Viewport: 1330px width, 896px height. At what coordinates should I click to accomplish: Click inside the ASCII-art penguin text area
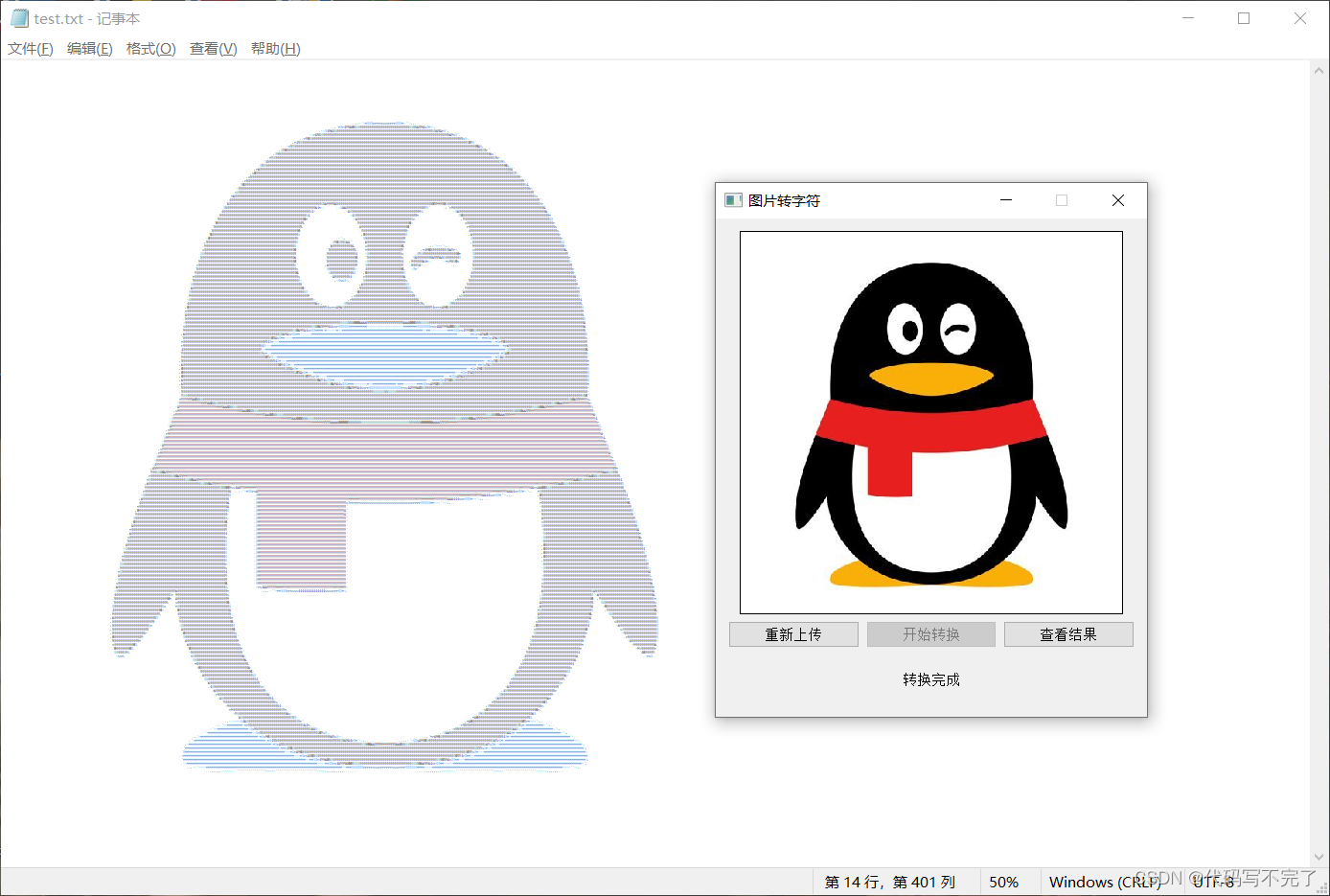click(383, 446)
